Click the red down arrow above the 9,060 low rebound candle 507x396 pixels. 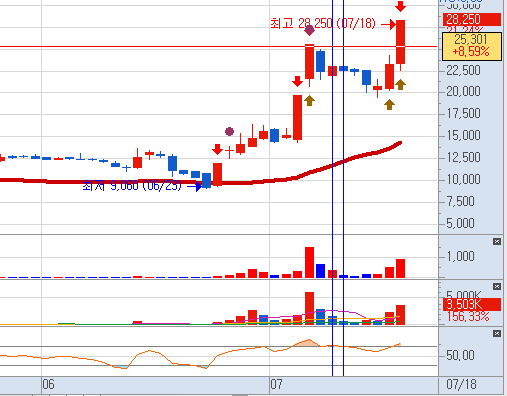(x=217, y=149)
